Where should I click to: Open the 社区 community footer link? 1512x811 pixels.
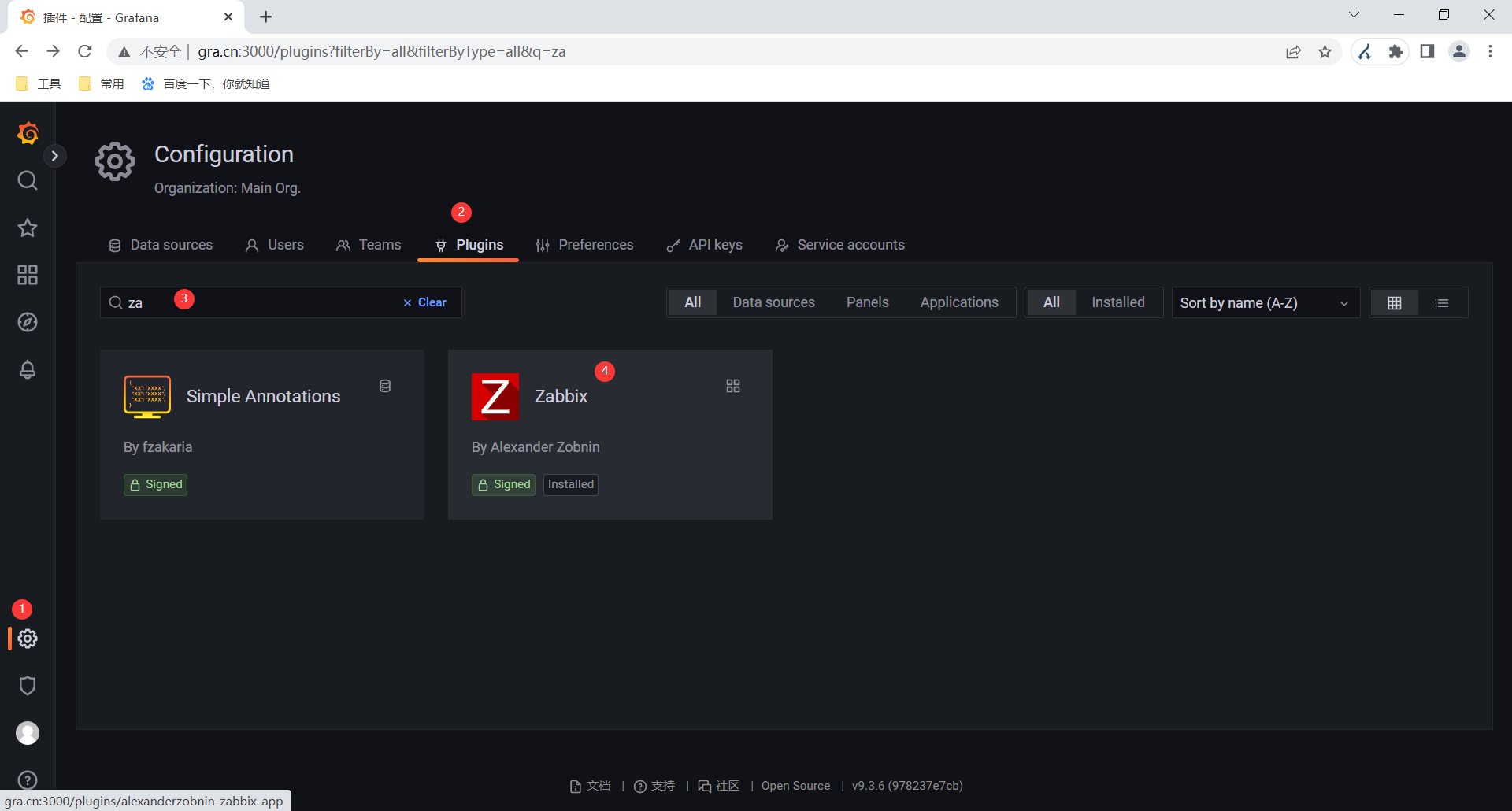click(x=719, y=786)
